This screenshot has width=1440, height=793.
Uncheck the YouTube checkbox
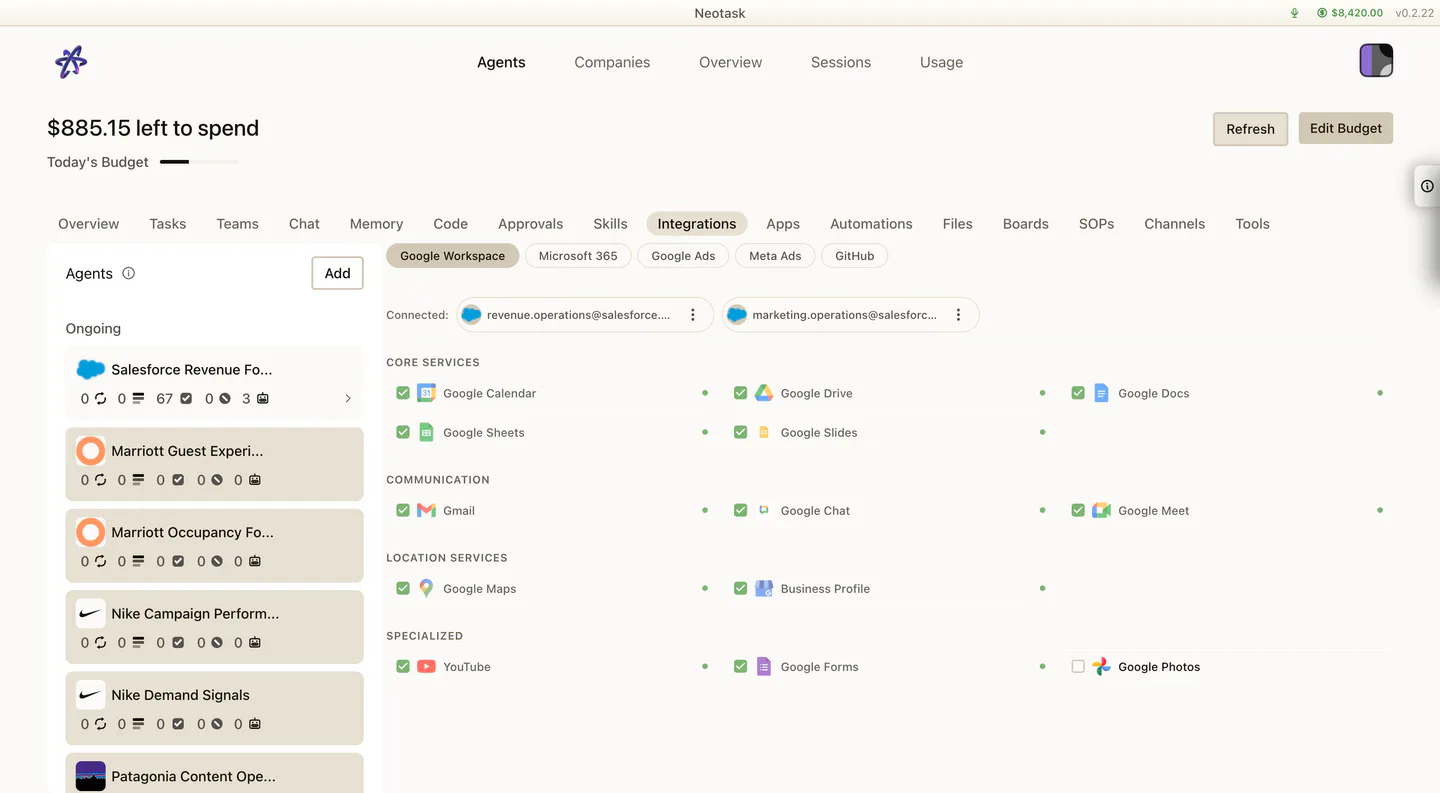[x=403, y=666]
